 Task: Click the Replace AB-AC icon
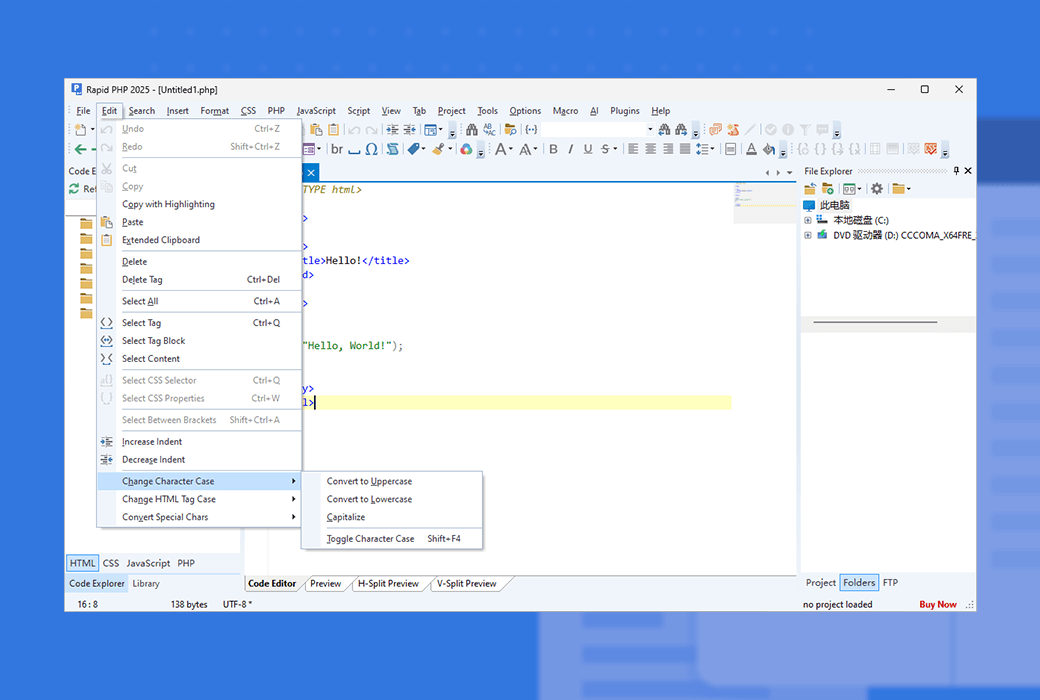(x=489, y=129)
